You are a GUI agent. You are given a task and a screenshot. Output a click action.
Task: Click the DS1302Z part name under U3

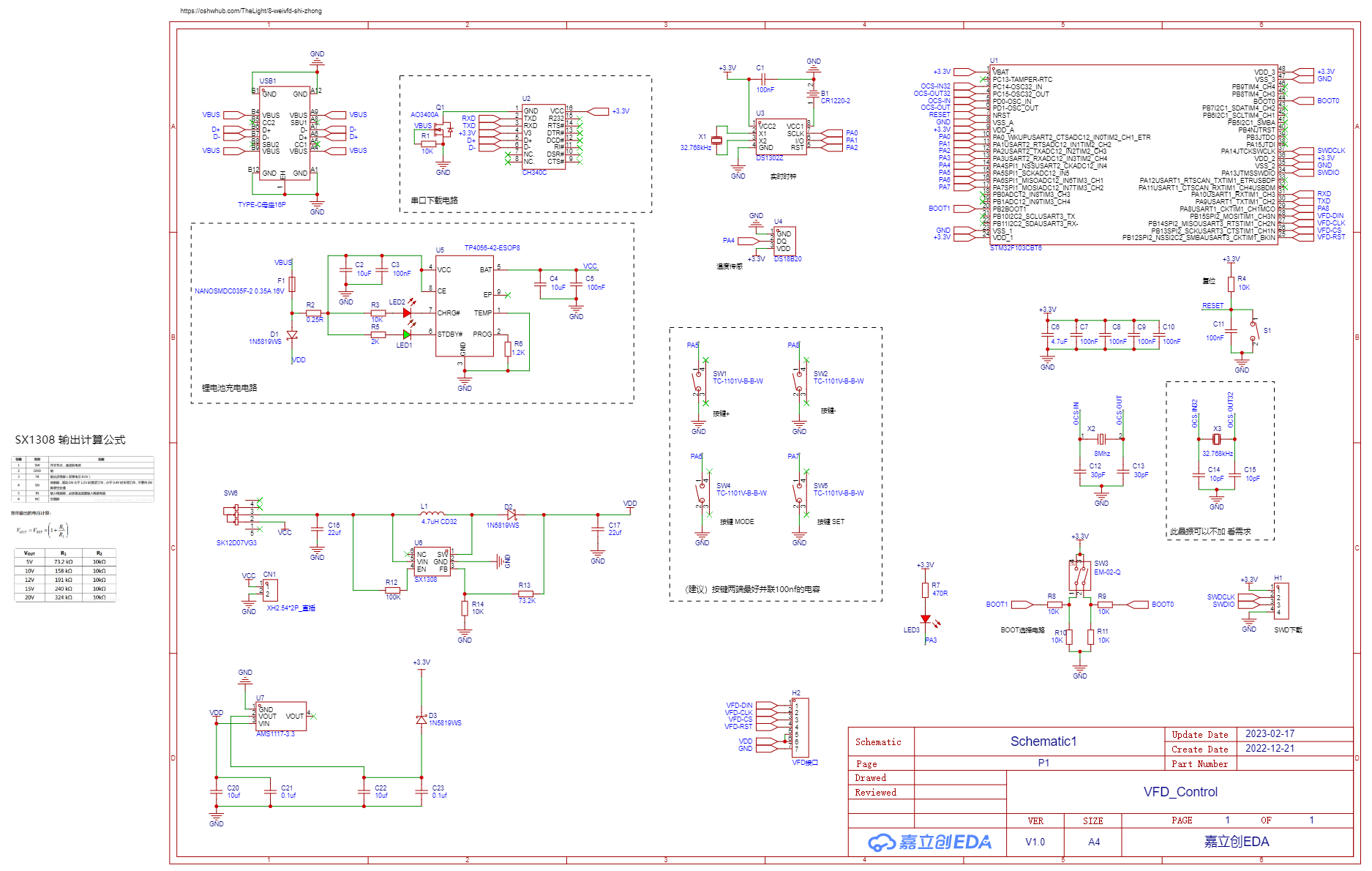coord(770,158)
